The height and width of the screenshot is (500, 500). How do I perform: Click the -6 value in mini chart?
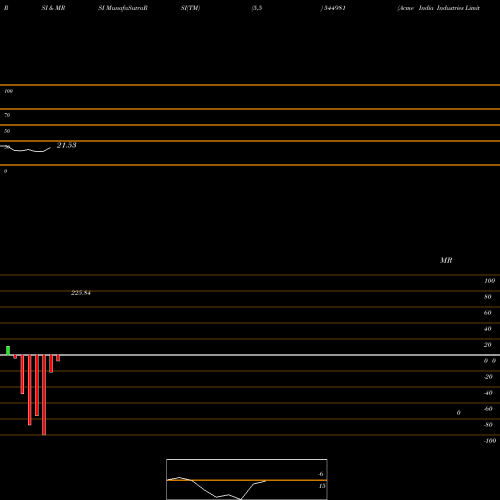(x=321, y=474)
